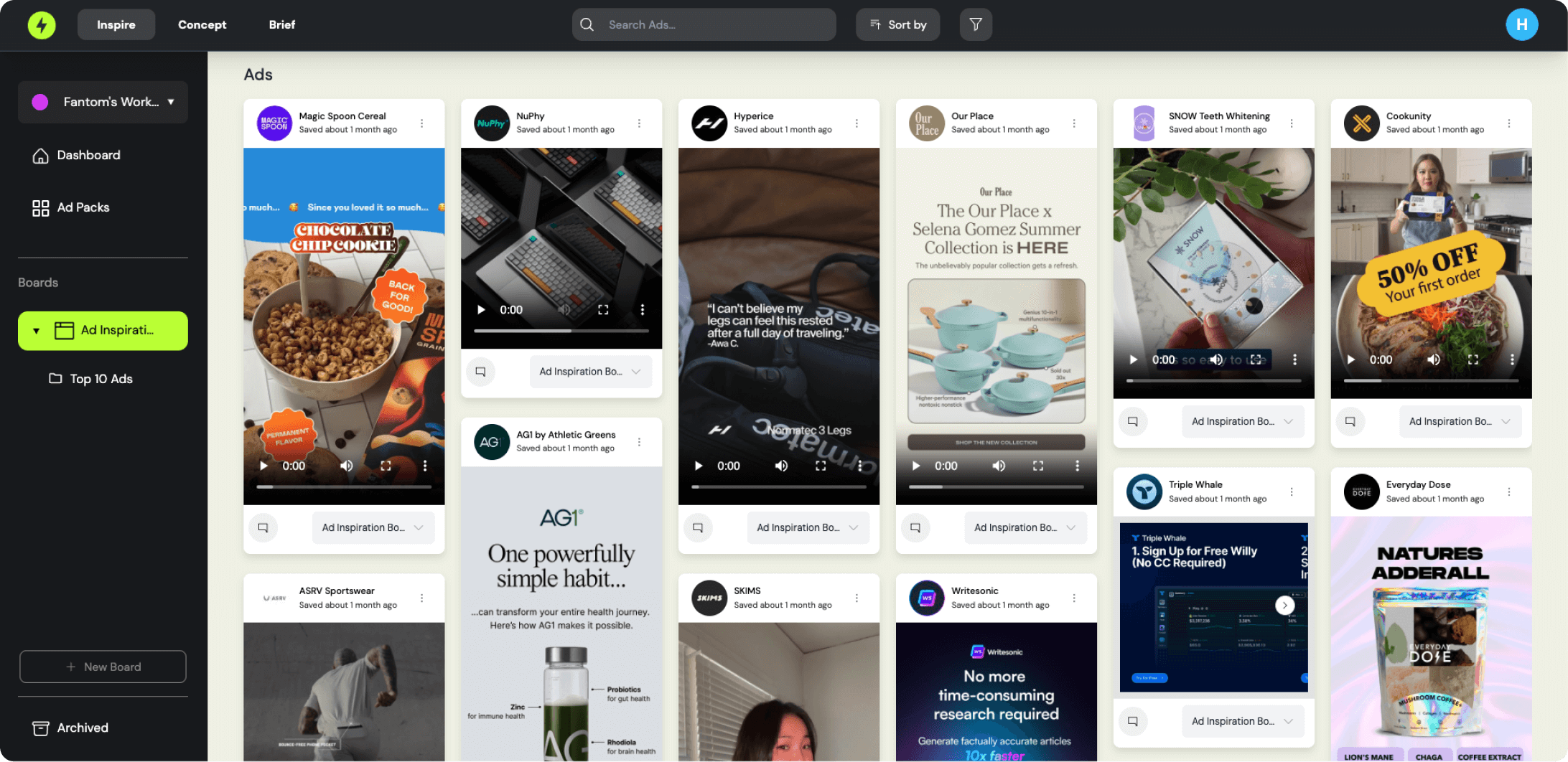Mute the Hyperice video
Viewport: 1568px width, 762px height.
(x=781, y=466)
